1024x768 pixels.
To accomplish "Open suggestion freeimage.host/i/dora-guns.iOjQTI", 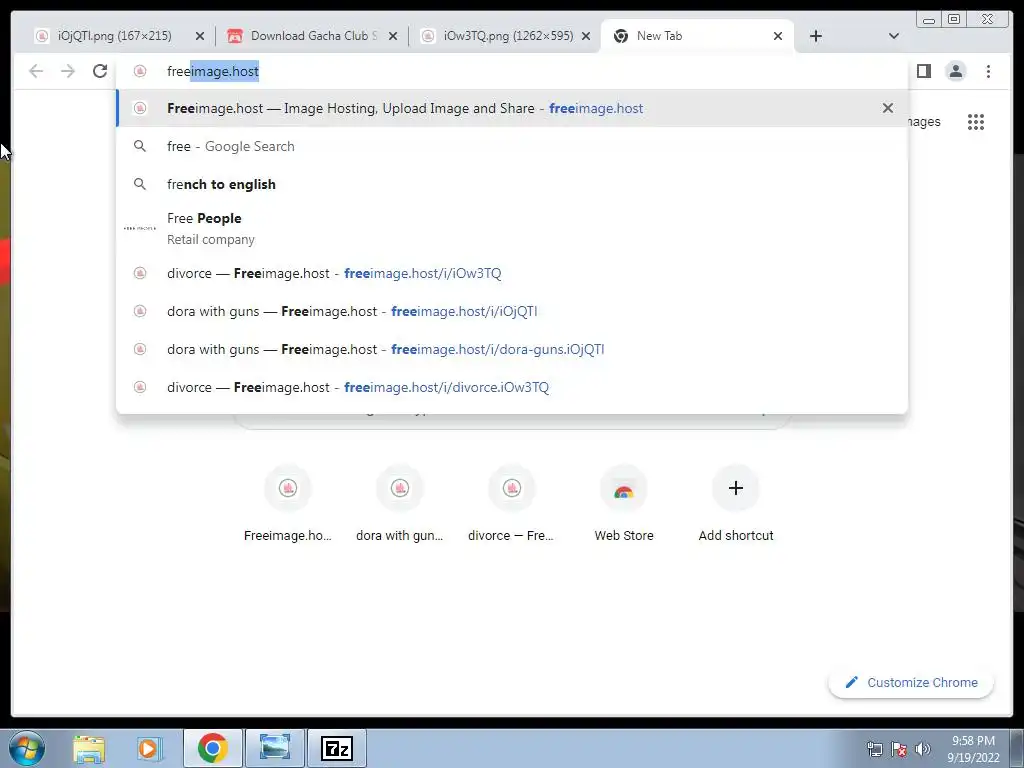I will point(512,349).
